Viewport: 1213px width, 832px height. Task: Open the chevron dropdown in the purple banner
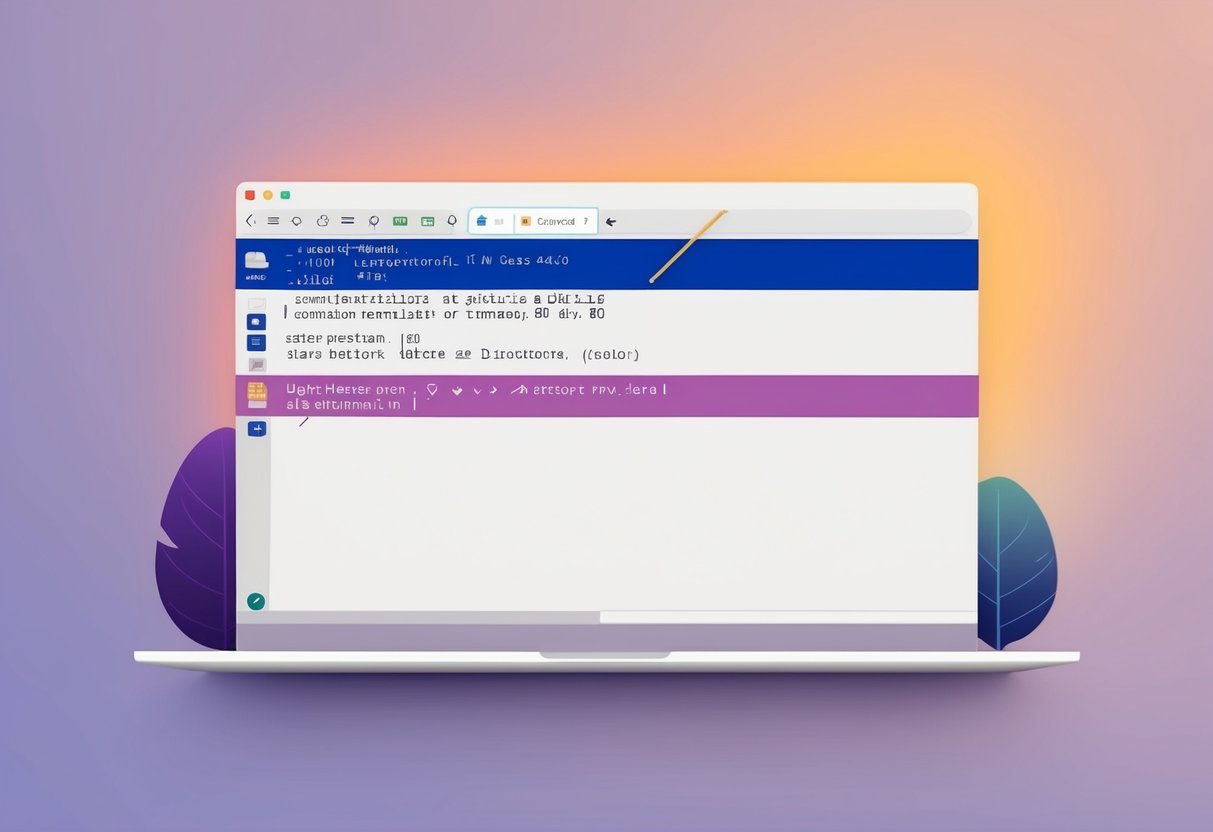(x=476, y=390)
